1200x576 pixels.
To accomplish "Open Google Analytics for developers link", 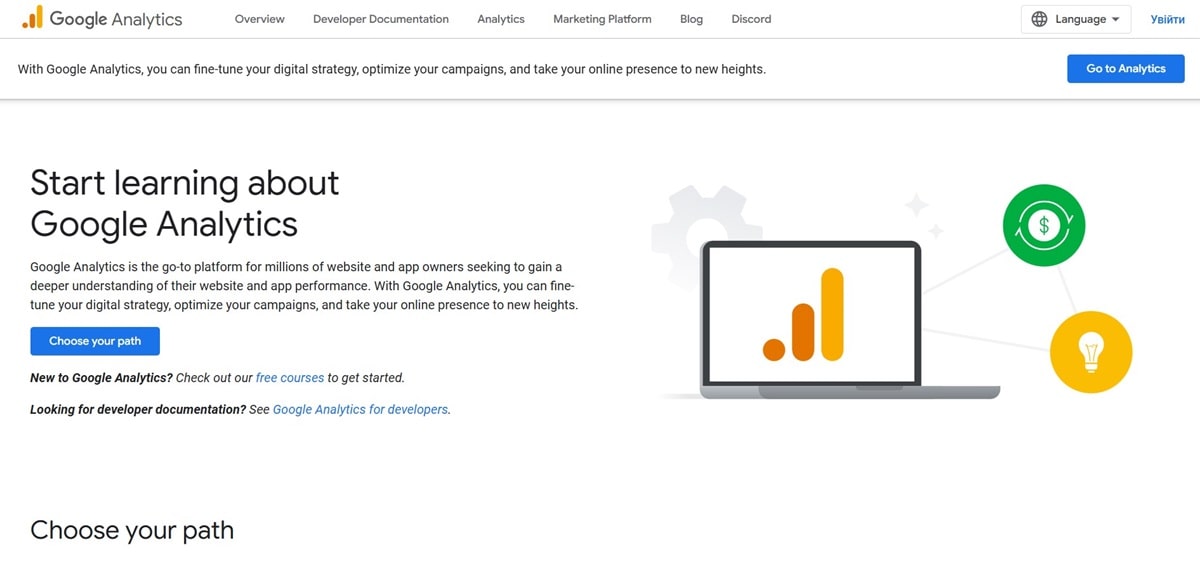I will click(360, 409).
